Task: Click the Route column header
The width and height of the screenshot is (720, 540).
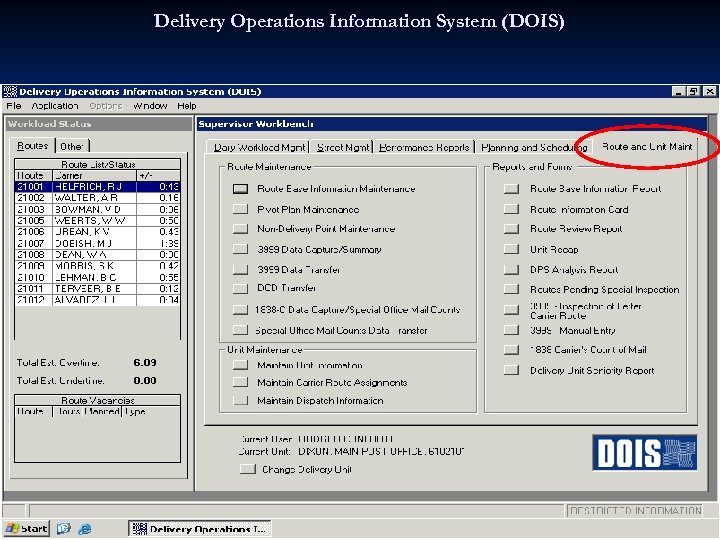Action: coord(34,175)
